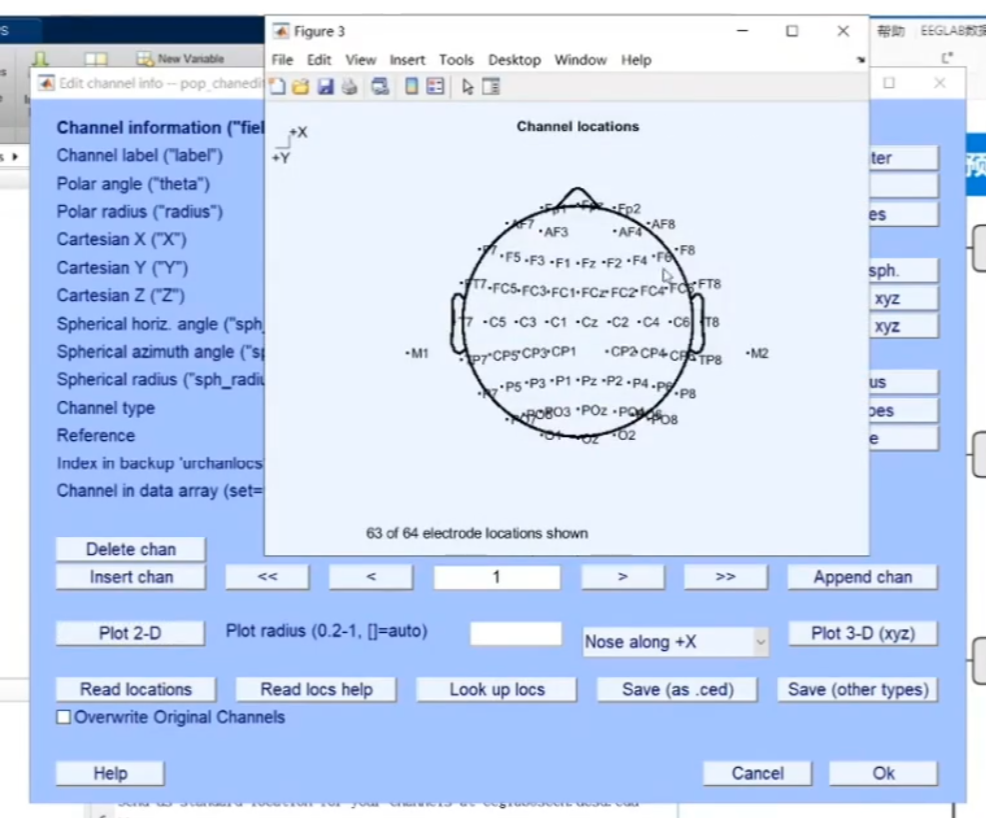986x818 pixels.
Task: Open the Tools menu in Figure 3
Action: coord(456,60)
